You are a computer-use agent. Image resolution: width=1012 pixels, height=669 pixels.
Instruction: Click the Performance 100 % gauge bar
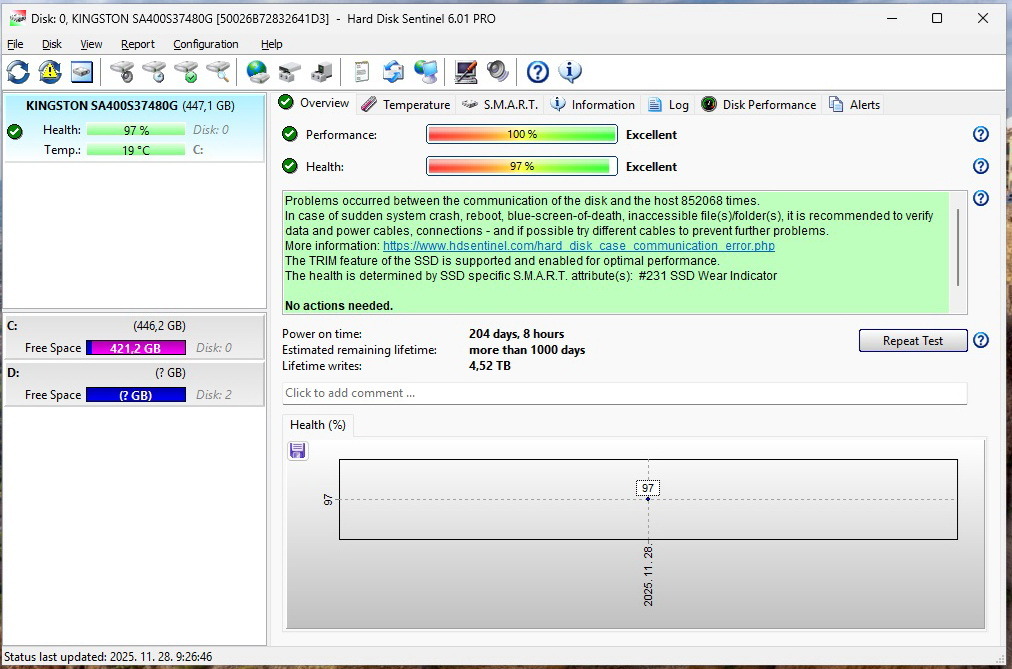pyautogui.click(x=521, y=134)
